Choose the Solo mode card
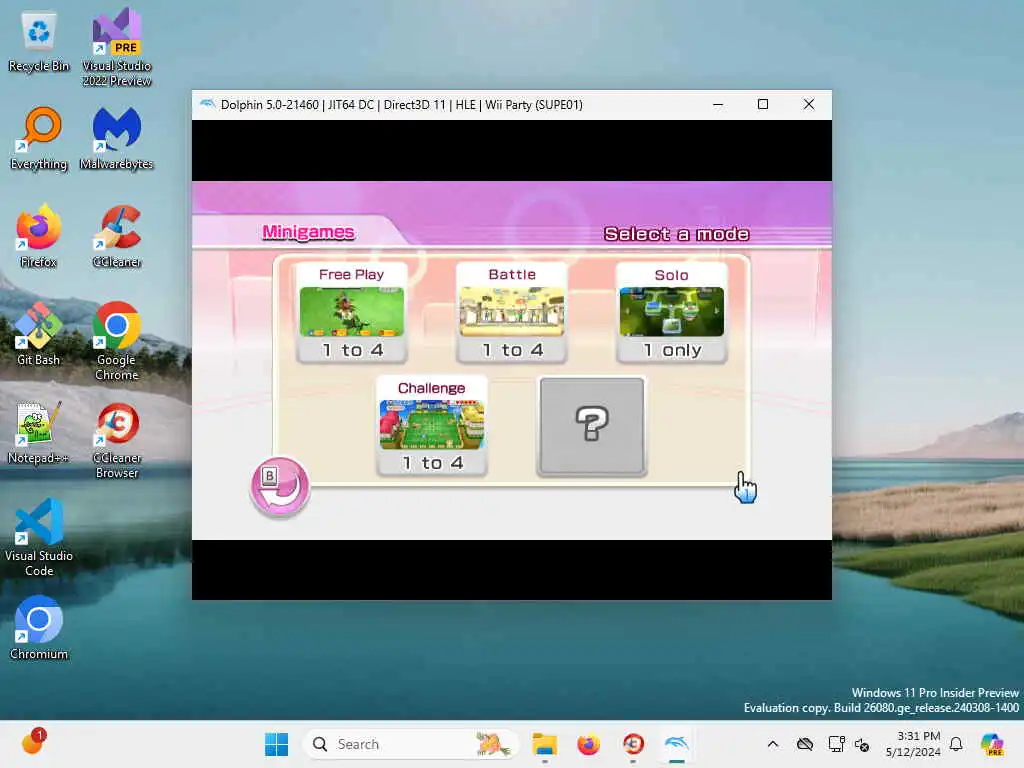 (671, 312)
